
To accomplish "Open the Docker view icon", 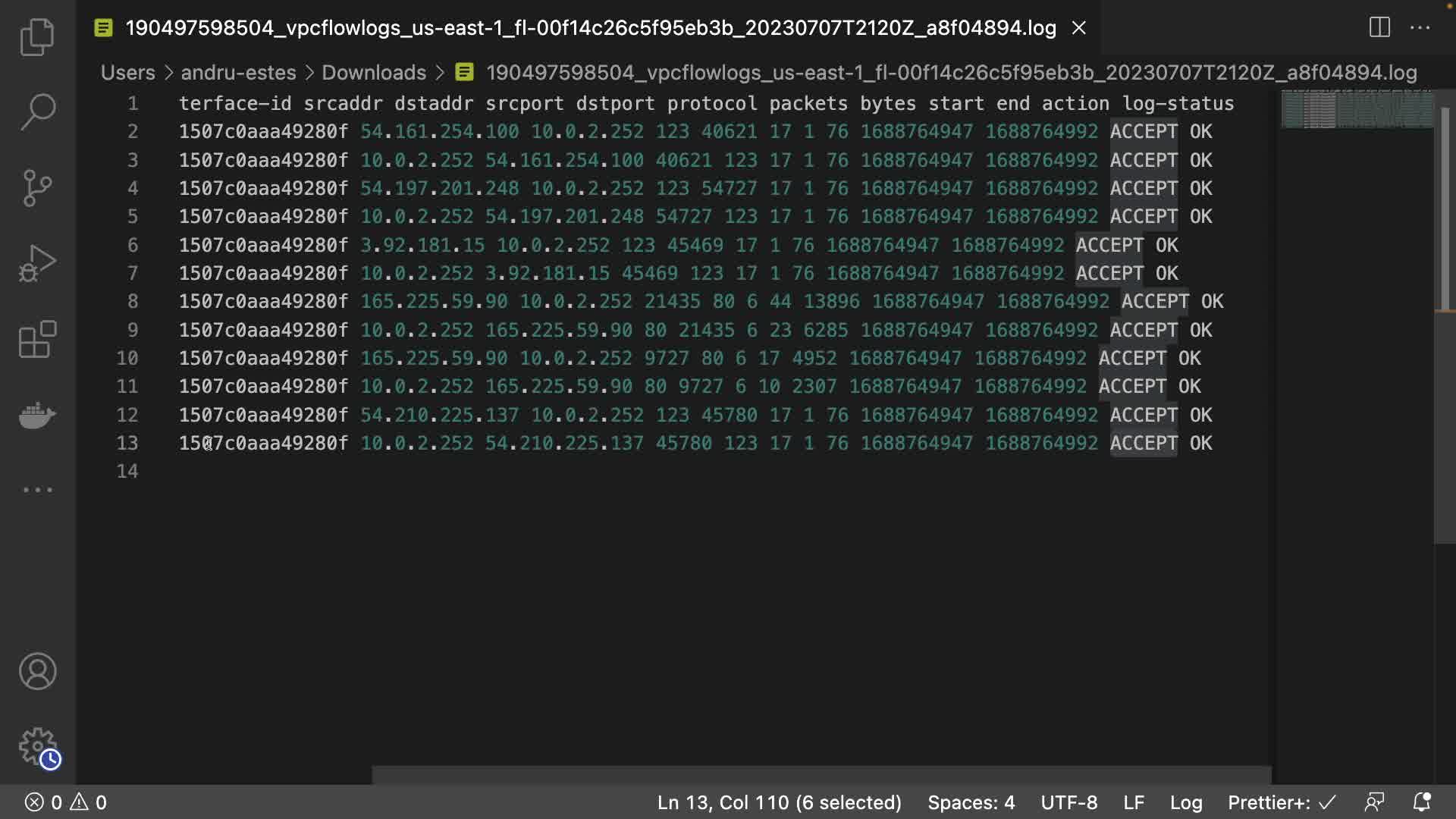I will tap(37, 415).
